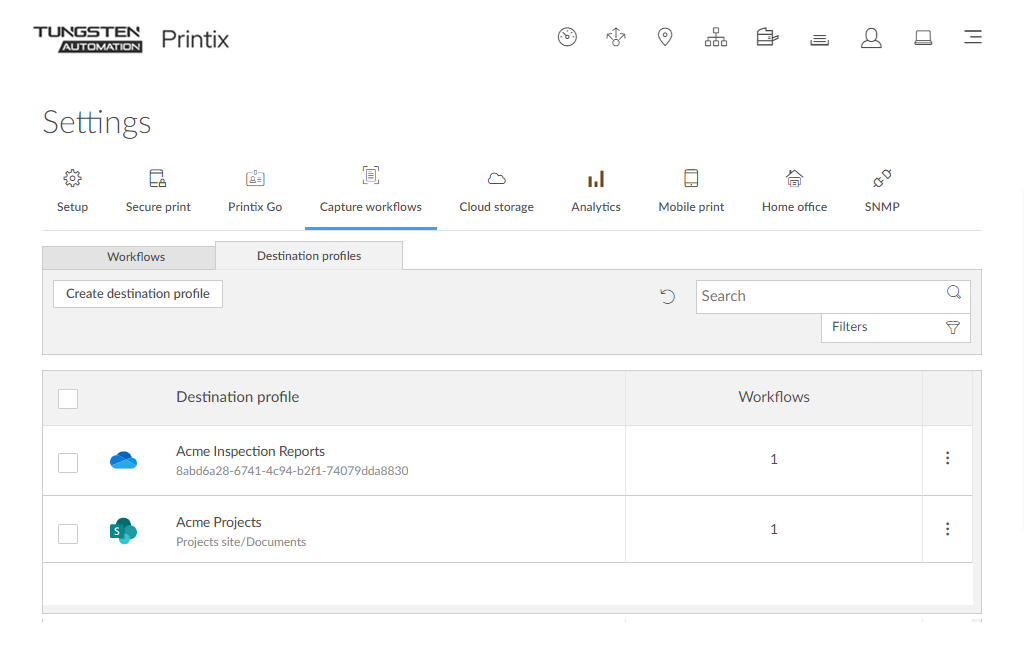The height and width of the screenshot is (647, 1024).
Task: Switch to the Workflows tab
Action: click(x=136, y=257)
